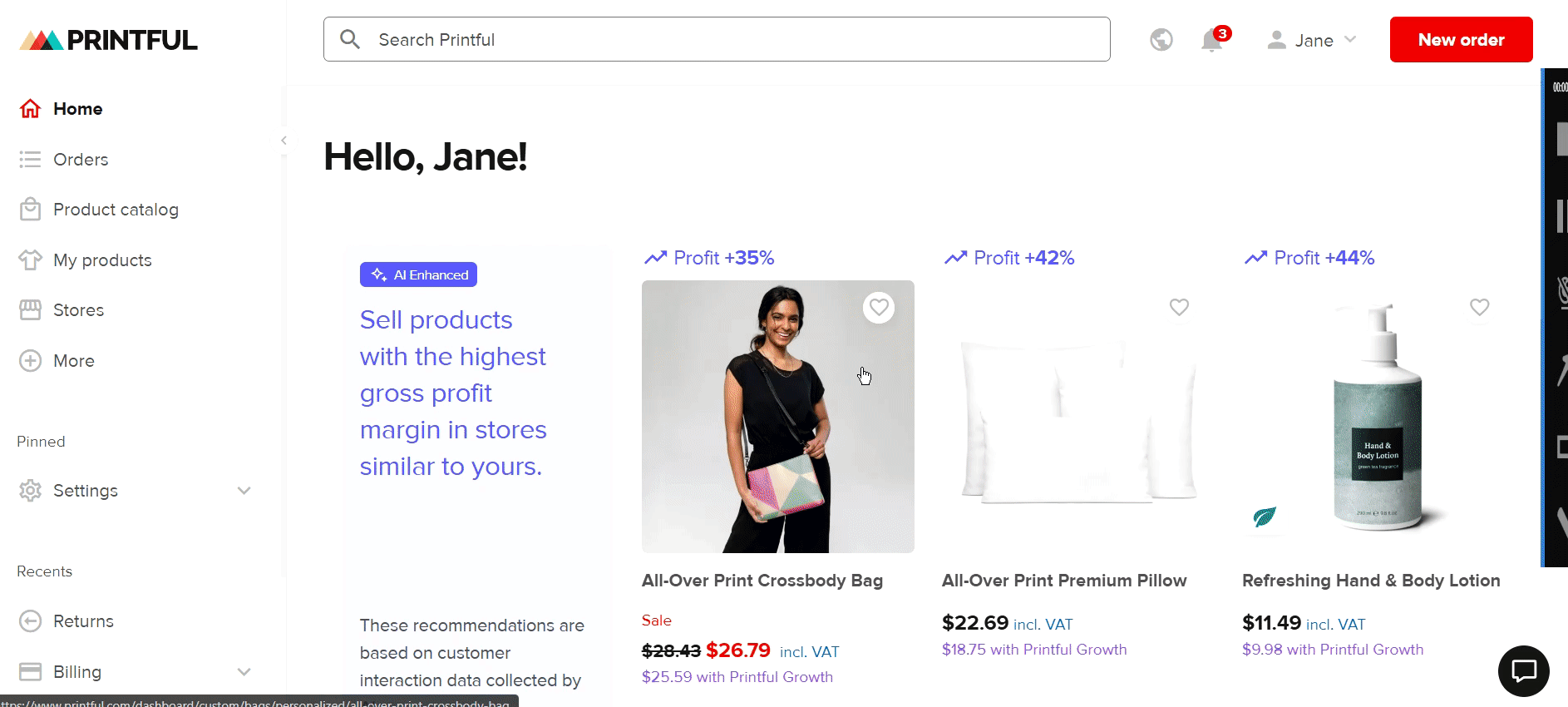Click the My products shirt icon

click(x=30, y=260)
